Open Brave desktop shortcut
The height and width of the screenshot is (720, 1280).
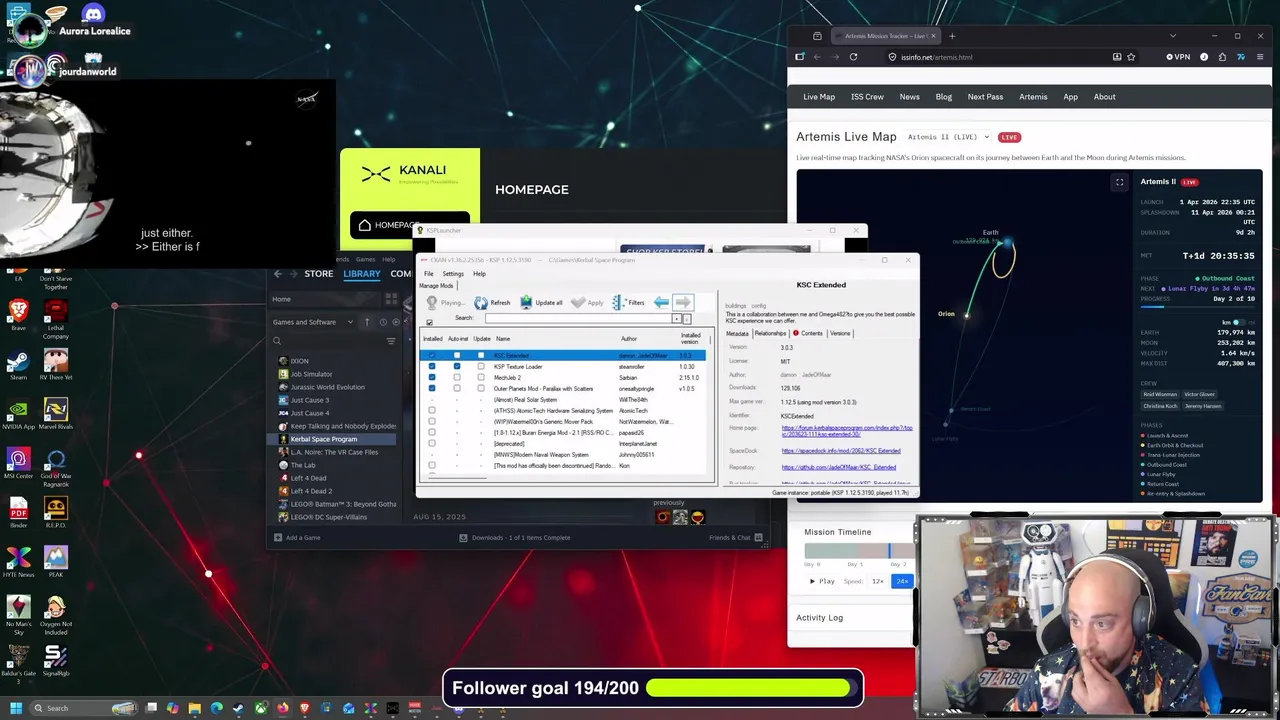pos(18,314)
